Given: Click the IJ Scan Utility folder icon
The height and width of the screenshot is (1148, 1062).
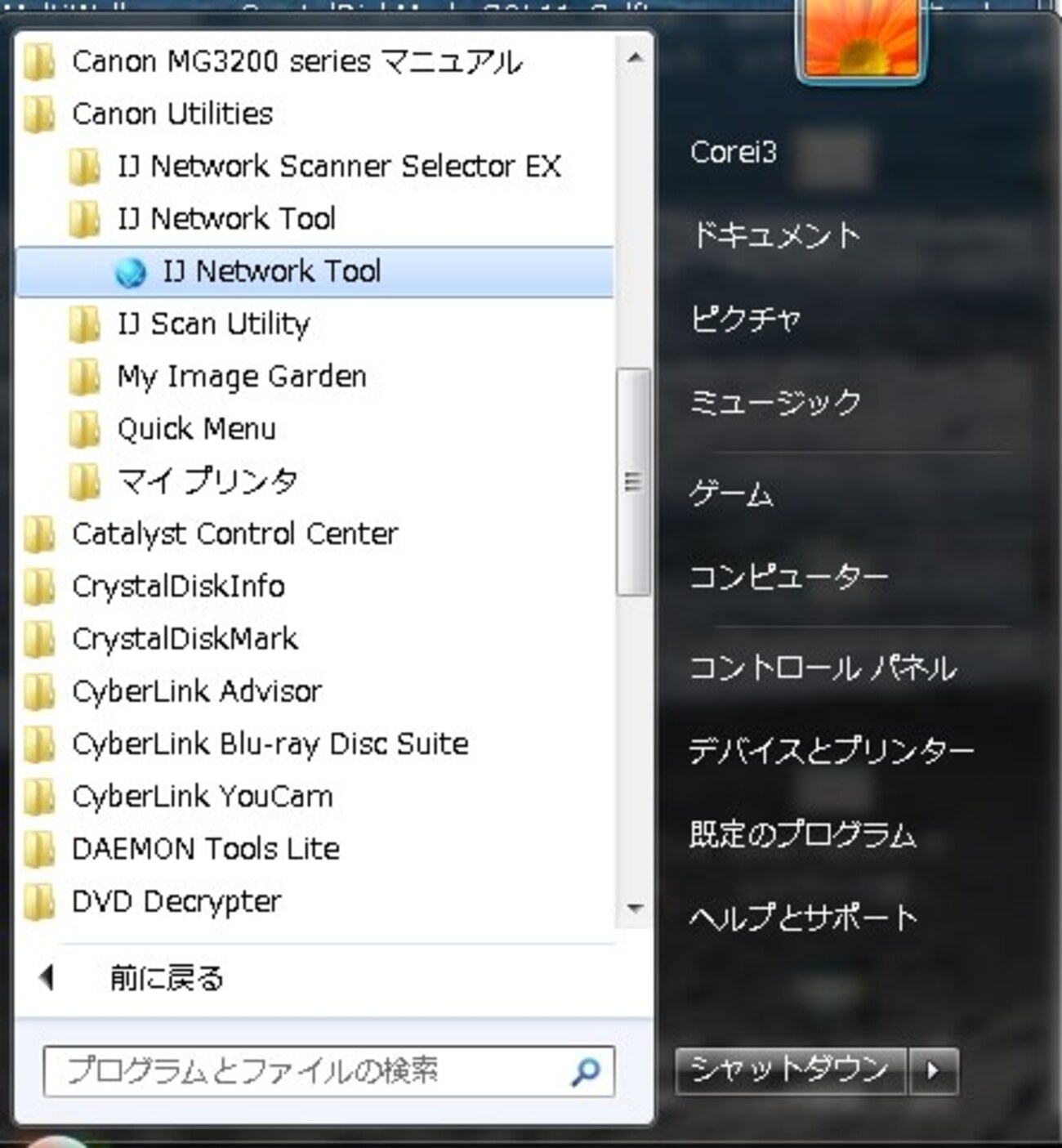Looking at the screenshot, I should (83, 324).
